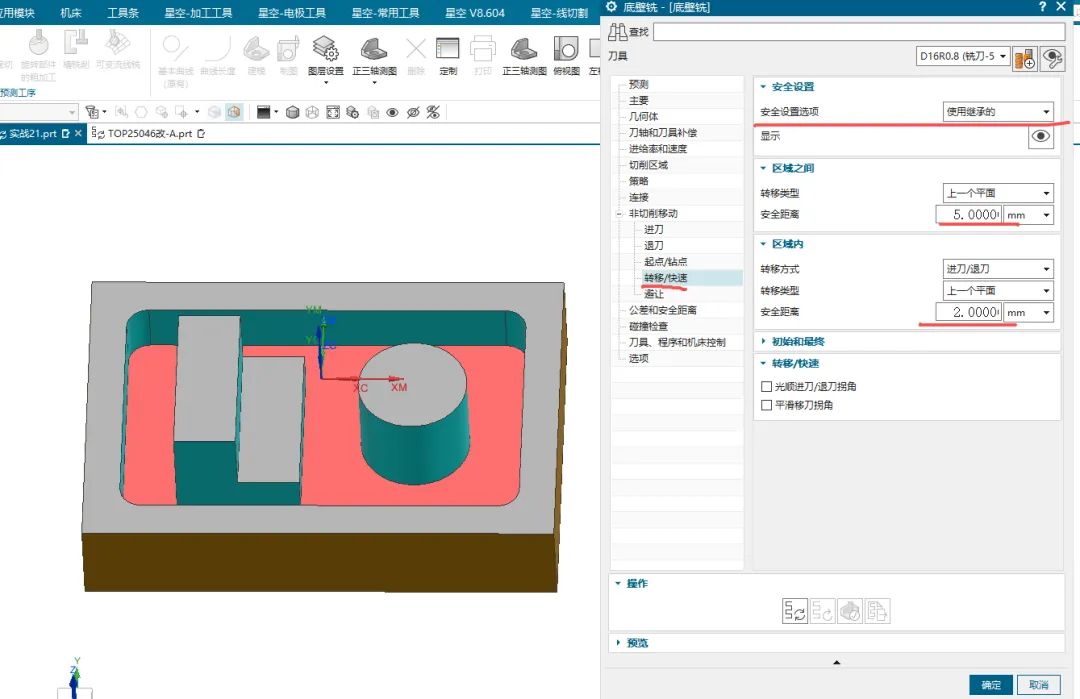
Task: Click the selection filter funnel icon
Action: tap(92, 112)
